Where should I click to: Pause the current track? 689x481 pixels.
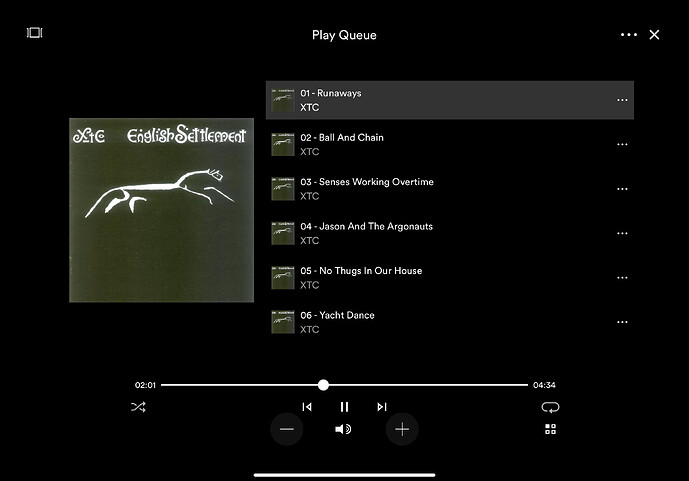click(344, 407)
